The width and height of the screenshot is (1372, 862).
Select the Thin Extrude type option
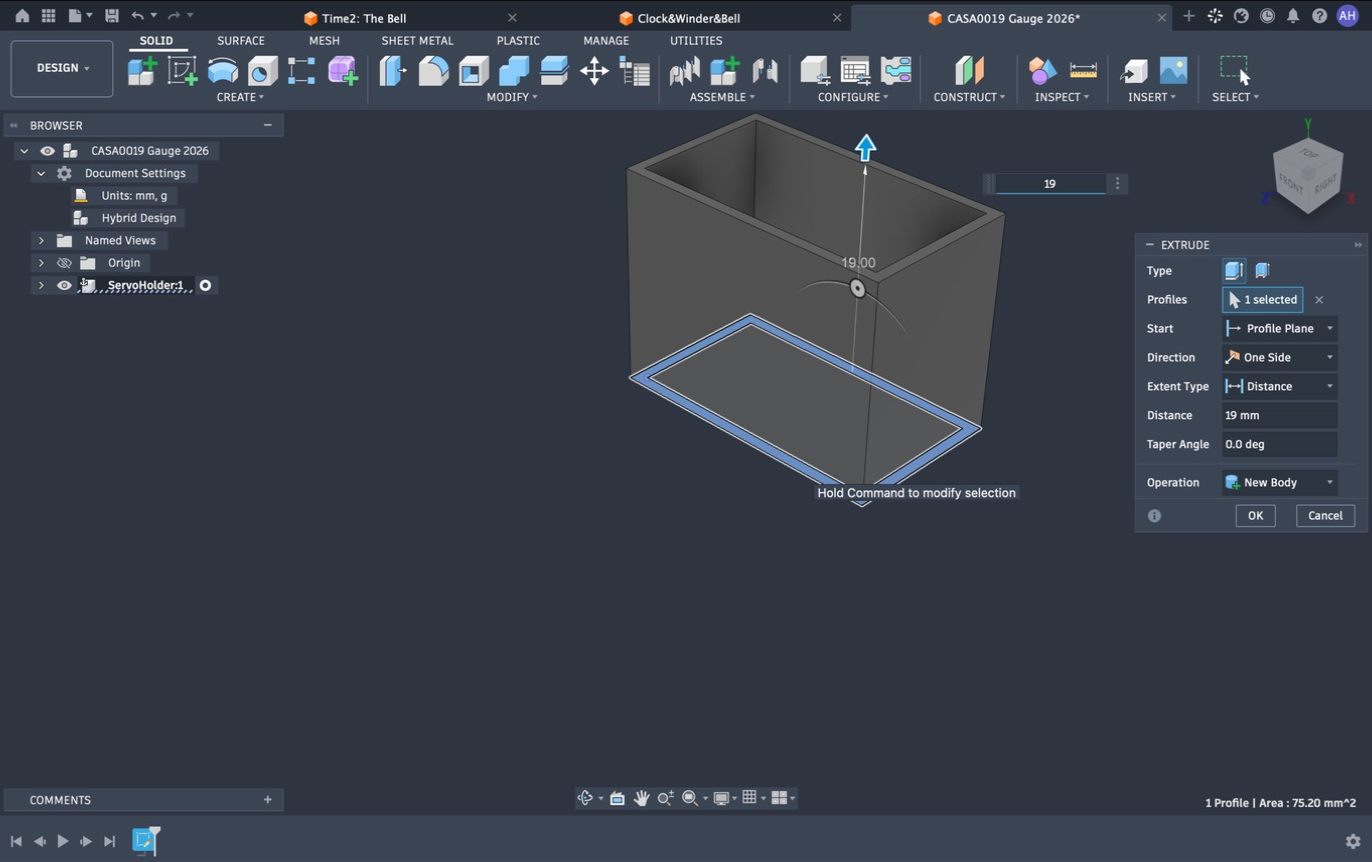(1262, 271)
